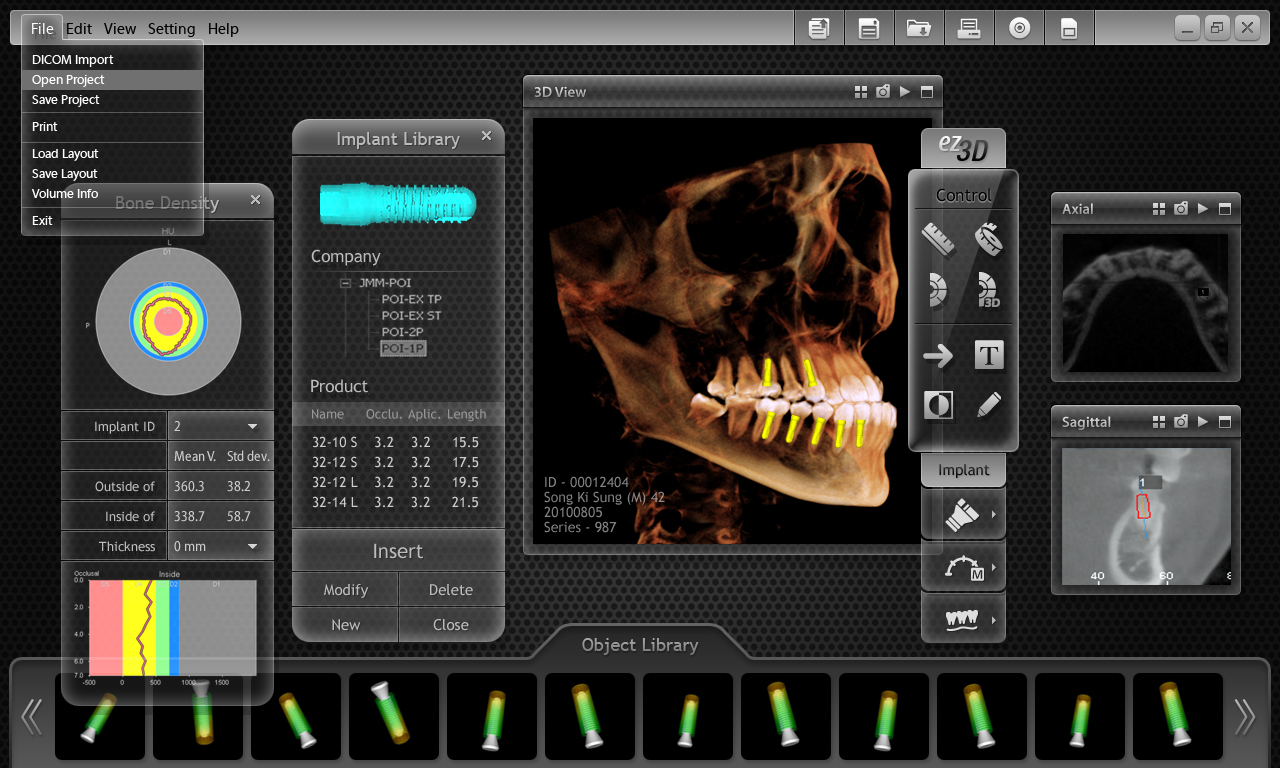This screenshot has height=768, width=1280.
Task: Change layout grid in Sagittal panel header
Action: click(x=1159, y=422)
